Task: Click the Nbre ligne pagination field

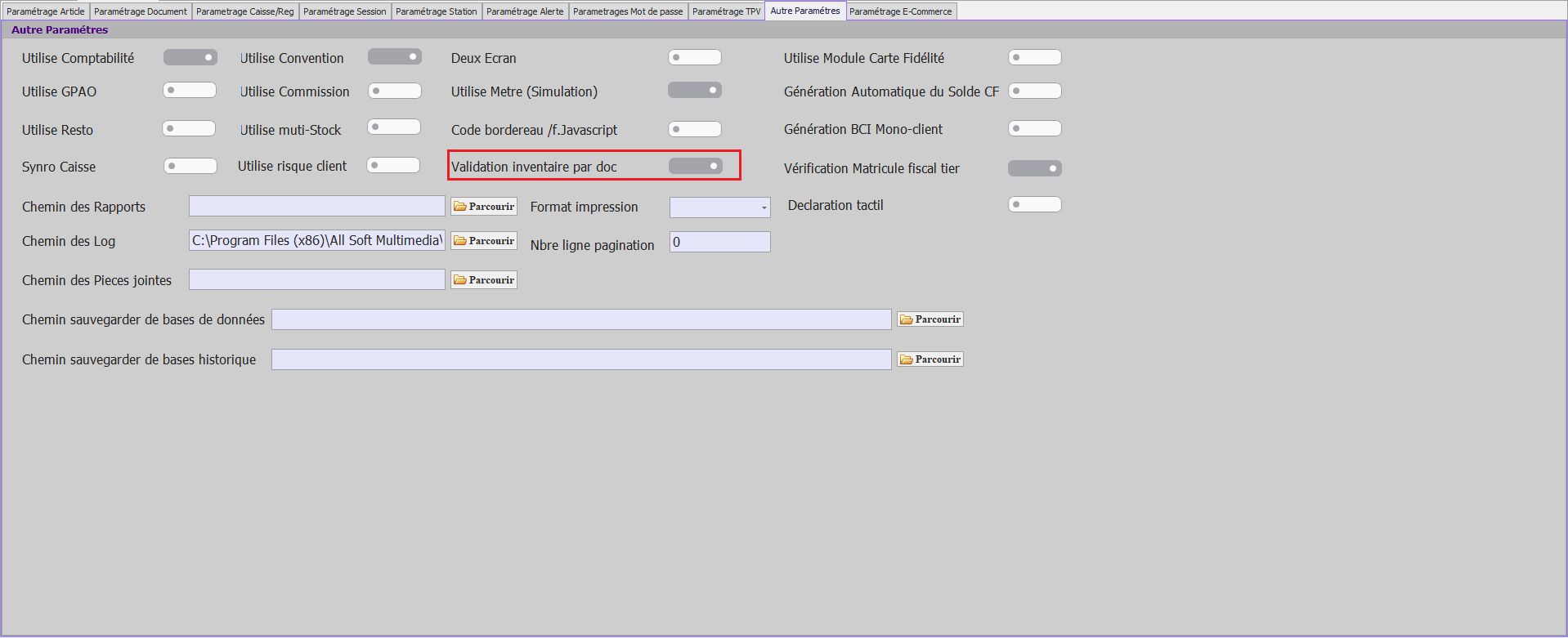Action: pos(720,242)
